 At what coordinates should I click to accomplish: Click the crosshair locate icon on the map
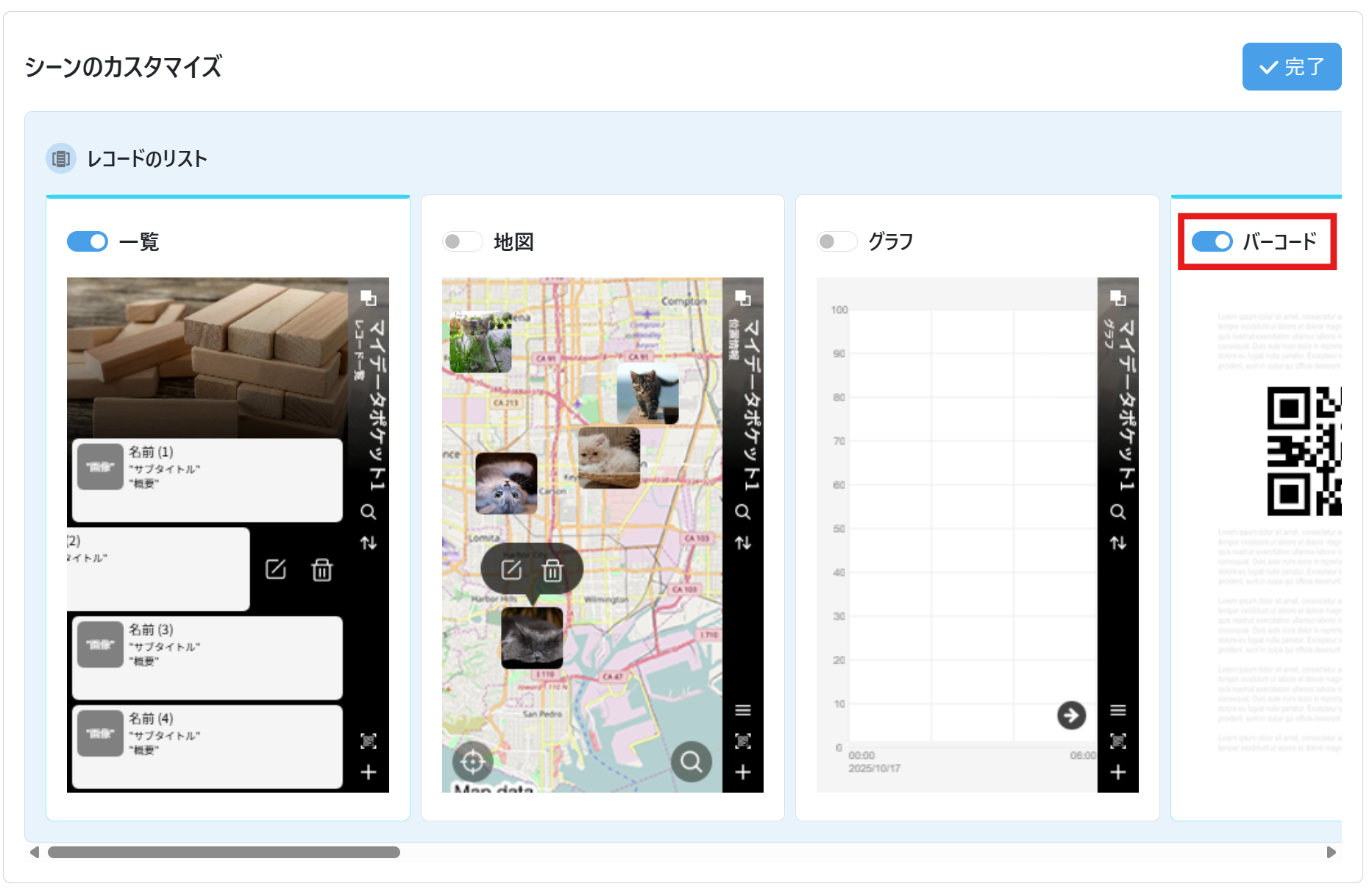(472, 762)
